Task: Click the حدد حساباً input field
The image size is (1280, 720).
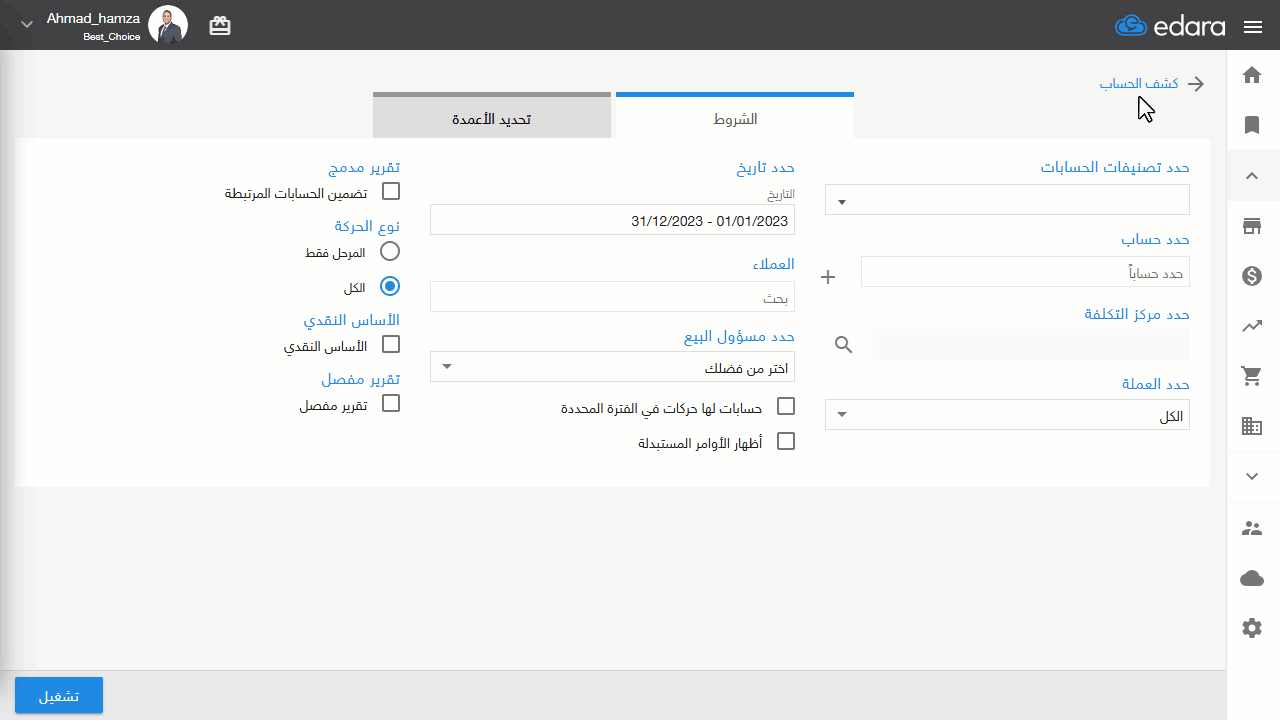Action: pos(1025,272)
